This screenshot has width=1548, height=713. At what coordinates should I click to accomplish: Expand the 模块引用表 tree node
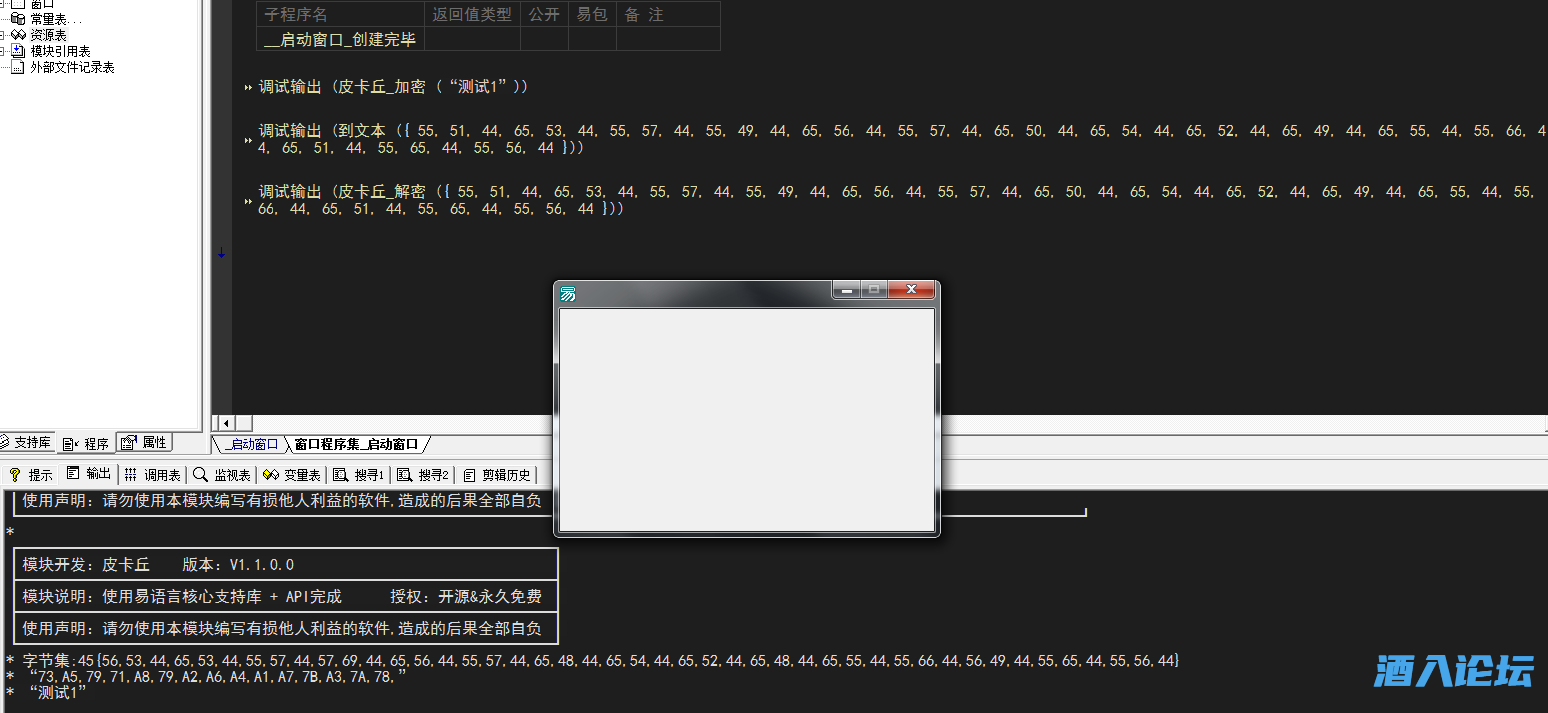3,51
